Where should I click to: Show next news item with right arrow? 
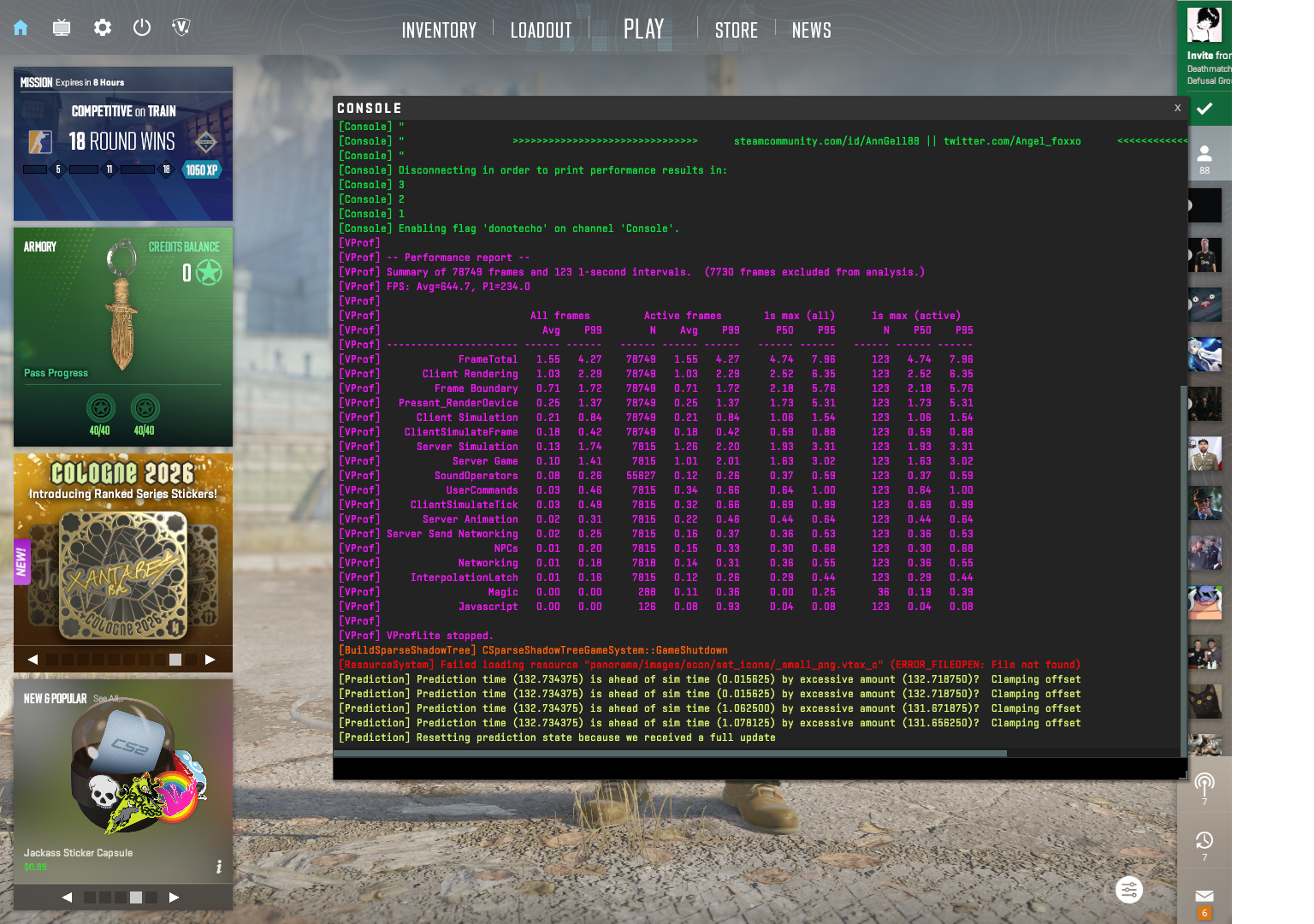point(210,660)
